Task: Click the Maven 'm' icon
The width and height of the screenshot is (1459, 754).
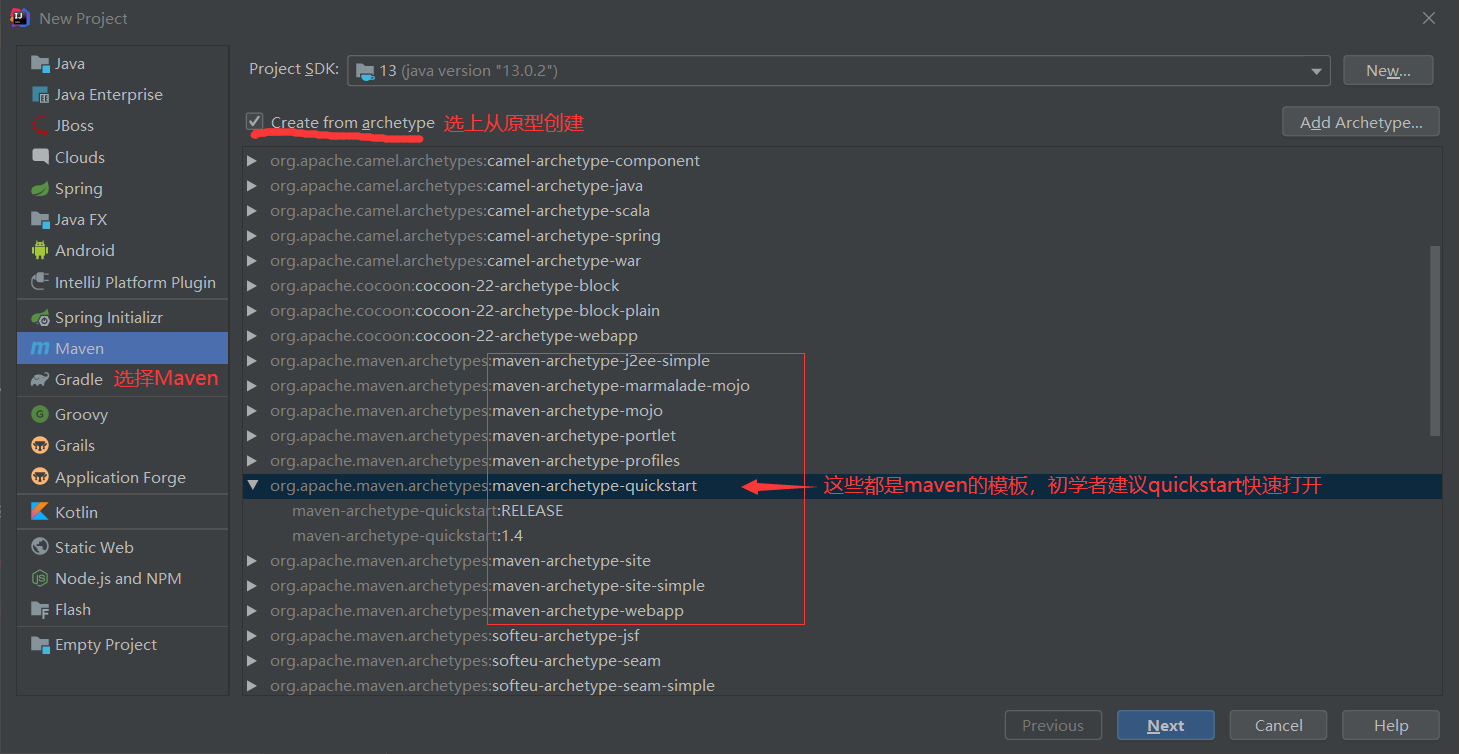Action: 40,349
